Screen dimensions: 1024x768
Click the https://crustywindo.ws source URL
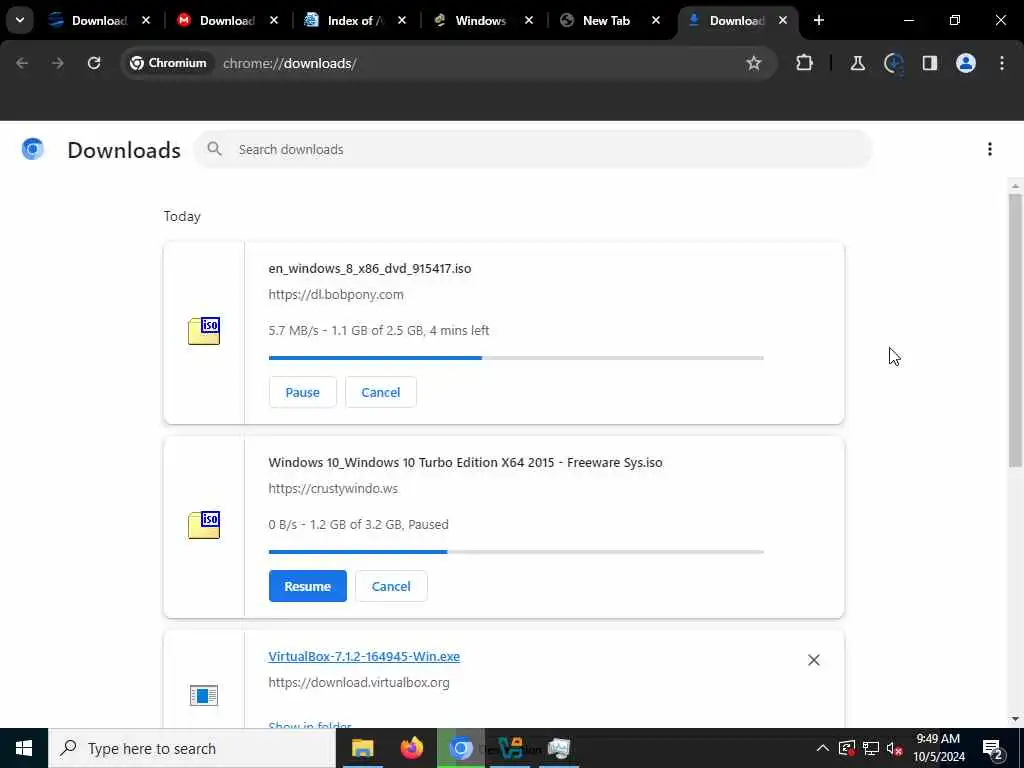pyautogui.click(x=333, y=488)
